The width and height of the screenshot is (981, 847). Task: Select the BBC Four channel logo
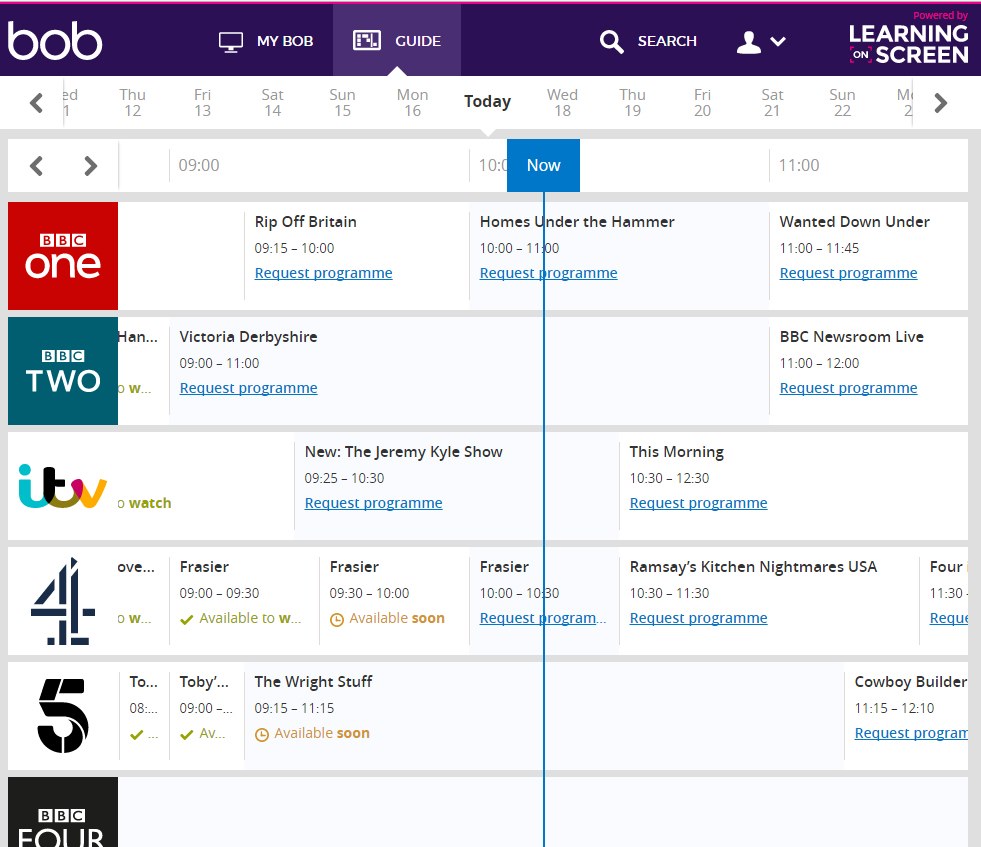coord(63,812)
